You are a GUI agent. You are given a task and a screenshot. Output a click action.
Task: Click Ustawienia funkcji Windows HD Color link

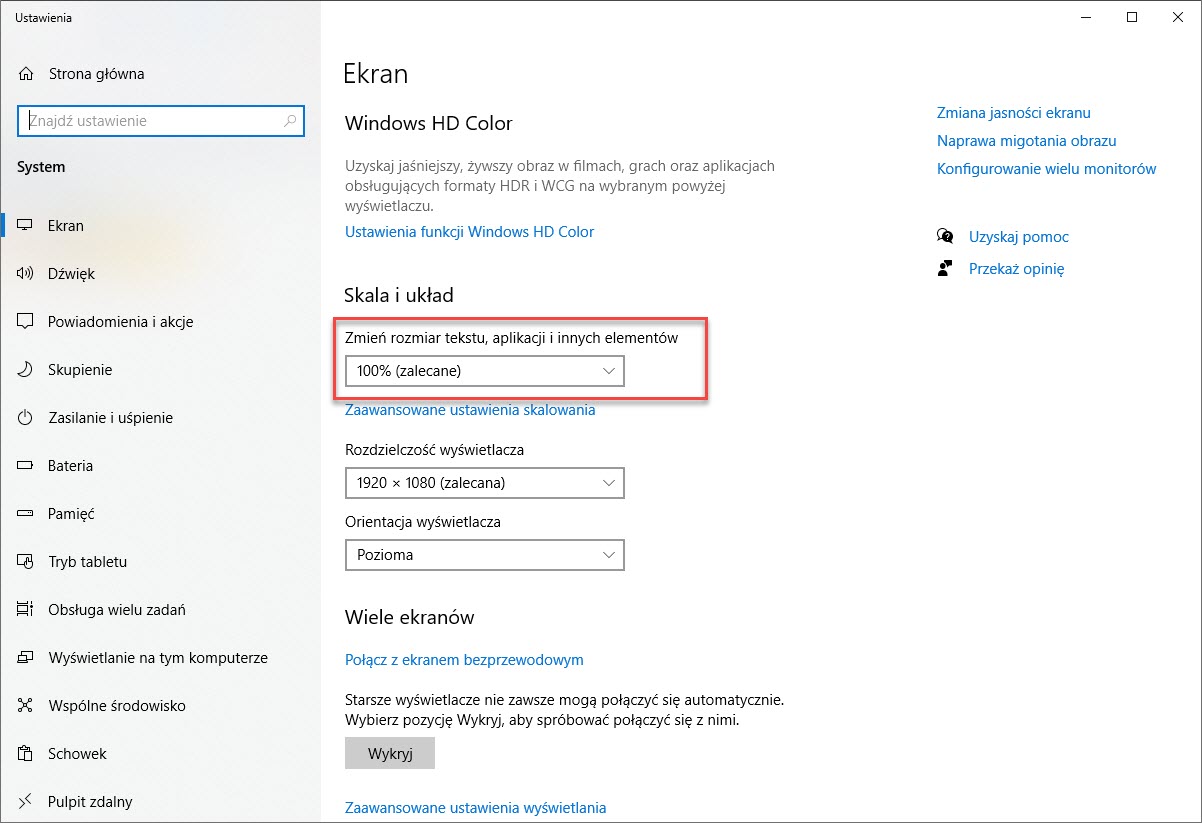(x=469, y=232)
